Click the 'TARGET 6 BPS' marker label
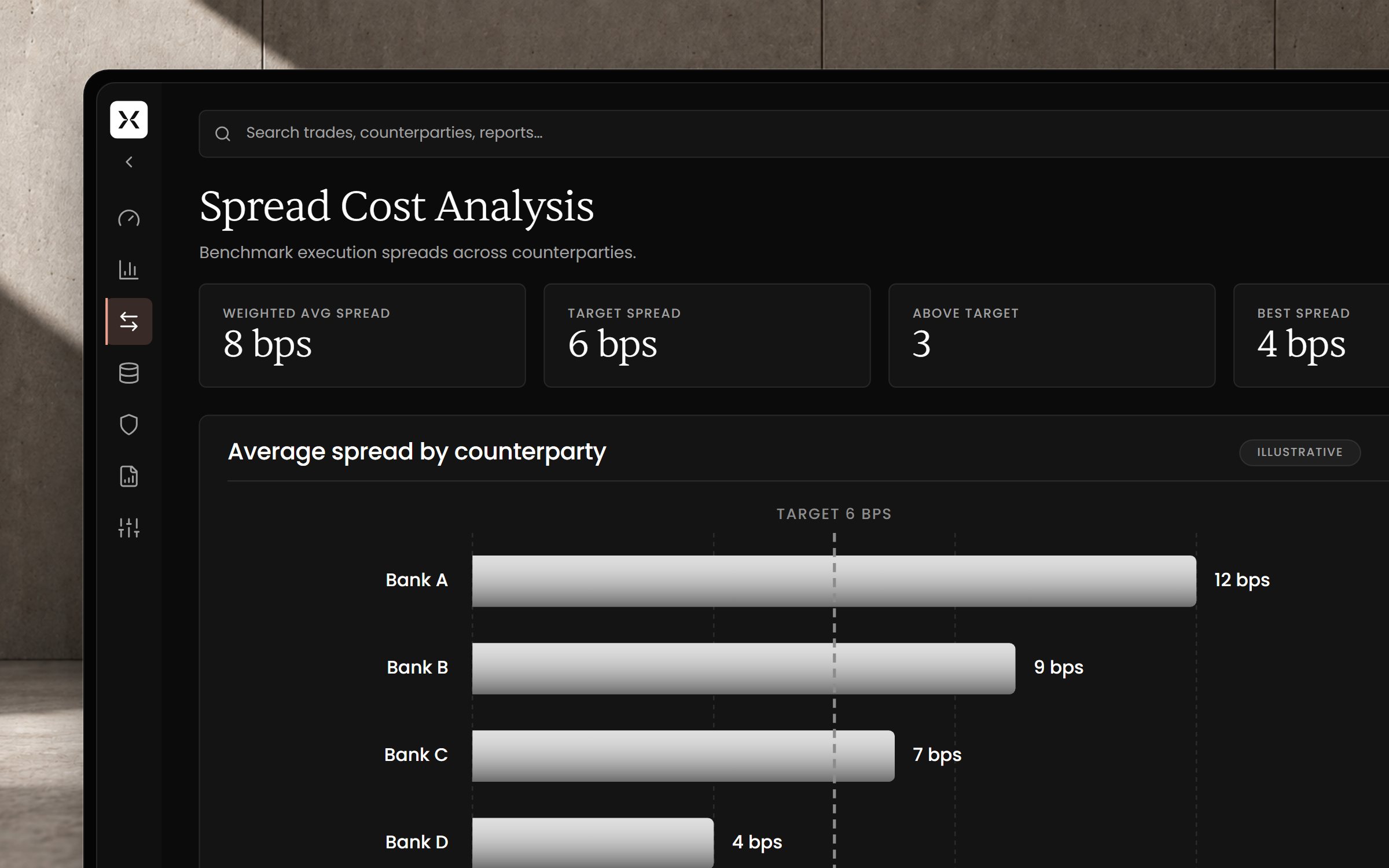1389x868 pixels. [x=834, y=514]
